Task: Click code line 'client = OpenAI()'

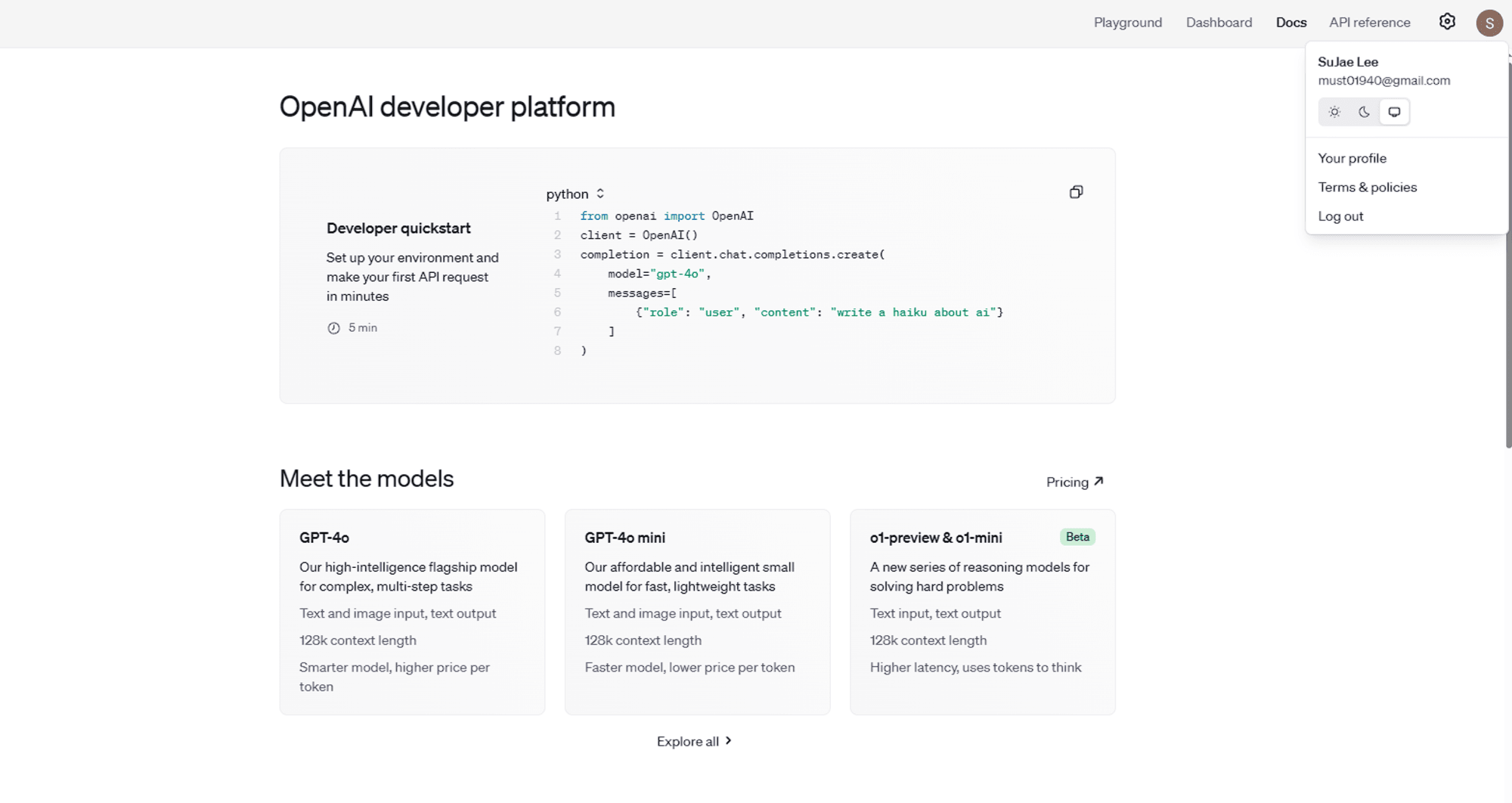Action: [x=639, y=235]
